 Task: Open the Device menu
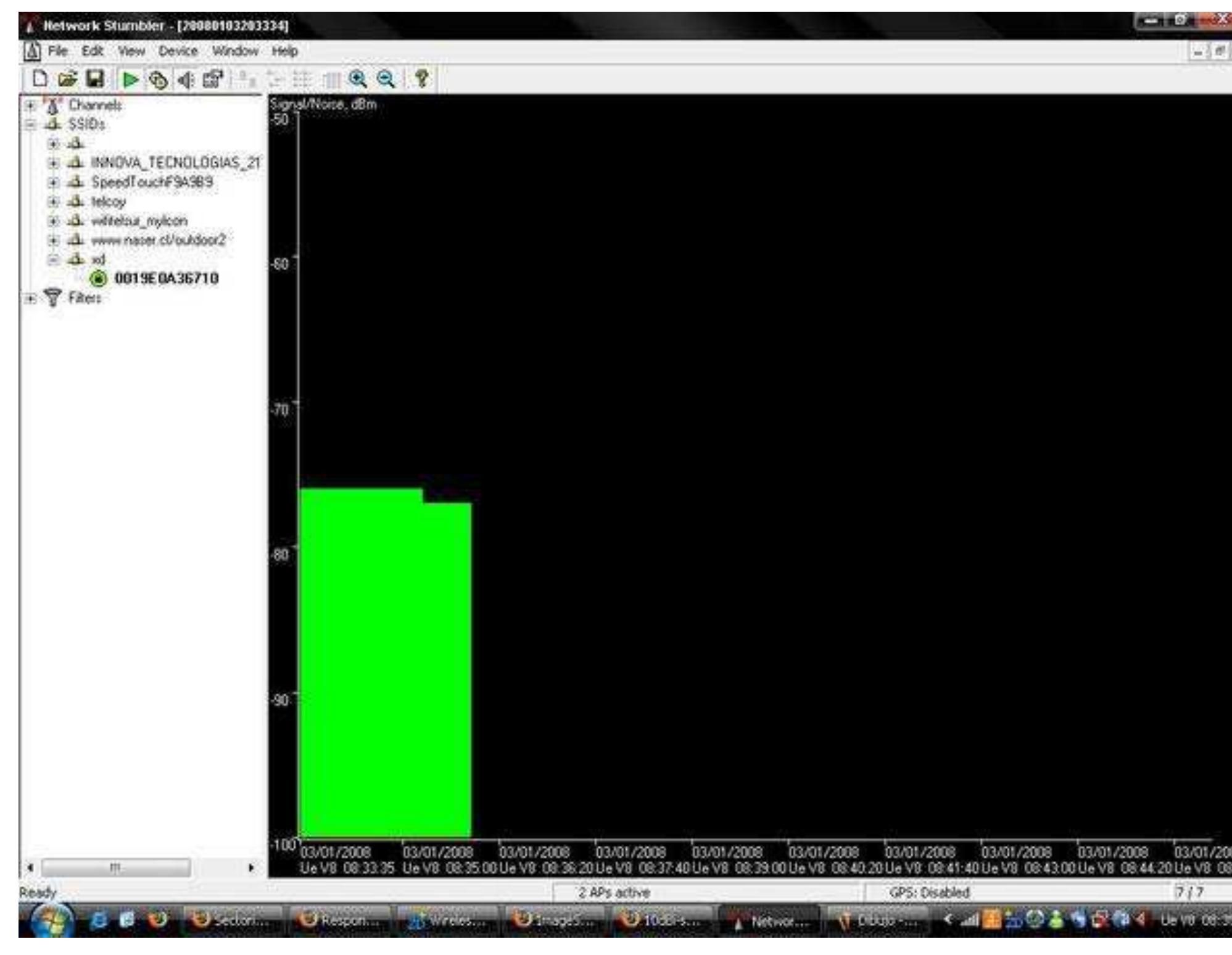(178, 51)
